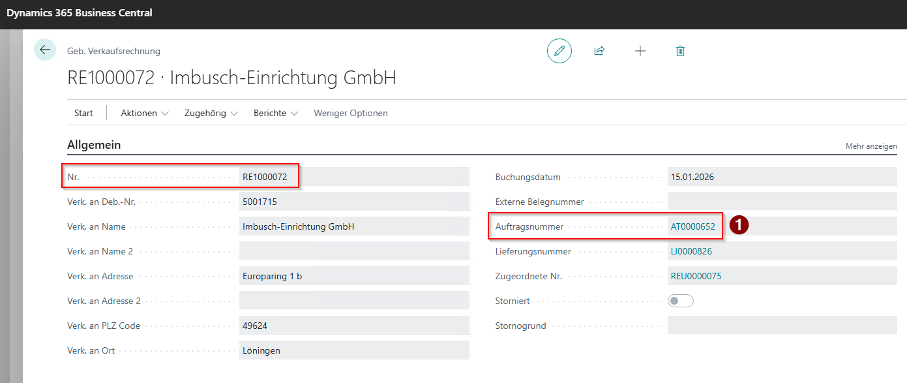908x384 pixels.
Task: Click the Zugeordnete Nr. label
Action: [529, 276]
